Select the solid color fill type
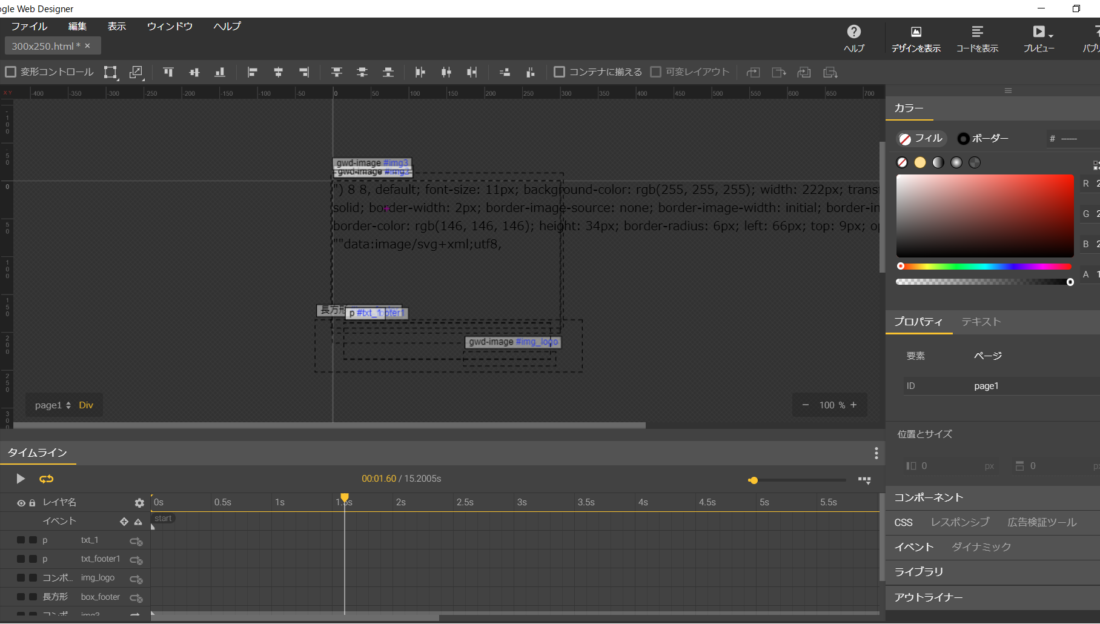The width and height of the screenshot is (1100, 624). tap(920, 162)
